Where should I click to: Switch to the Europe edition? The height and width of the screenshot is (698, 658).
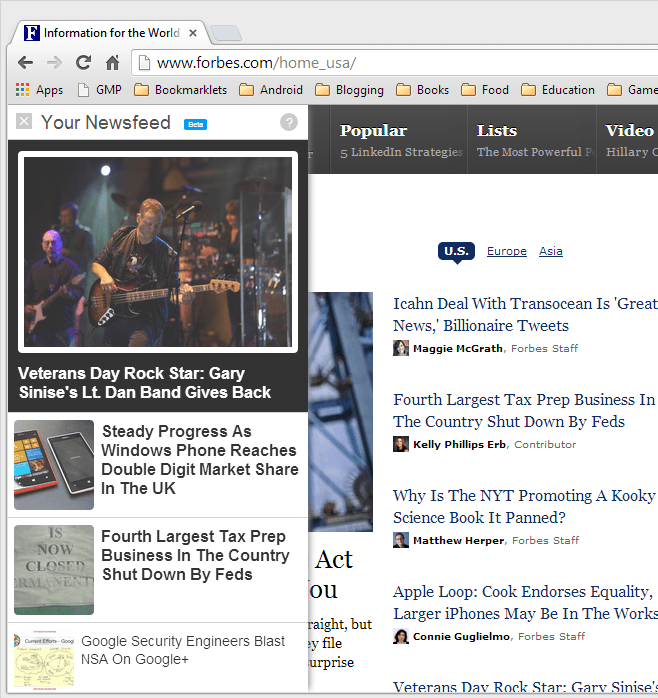(x=507, y=251)
